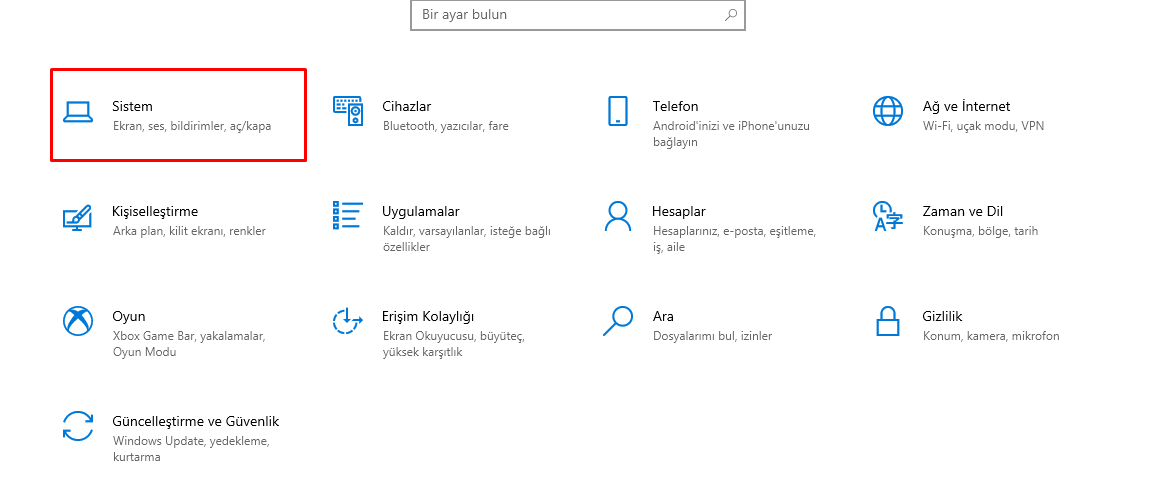Image resolution: width=1154 pixels, height=490 pixels.
Task: Click the Ağ ve İnternet globe icon
Action: [888, 111]
